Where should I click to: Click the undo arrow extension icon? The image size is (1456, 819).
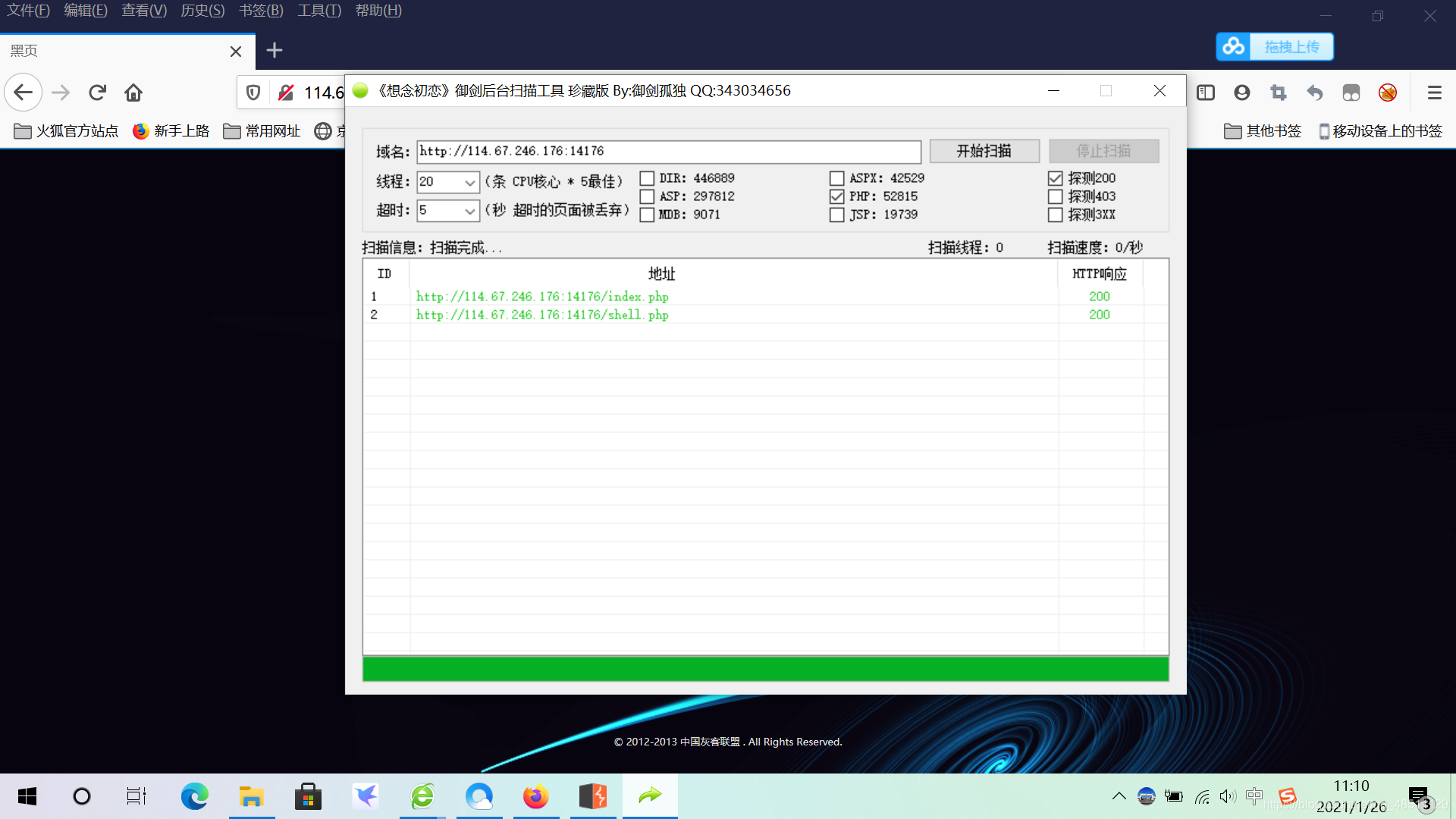click(1315, 93)
